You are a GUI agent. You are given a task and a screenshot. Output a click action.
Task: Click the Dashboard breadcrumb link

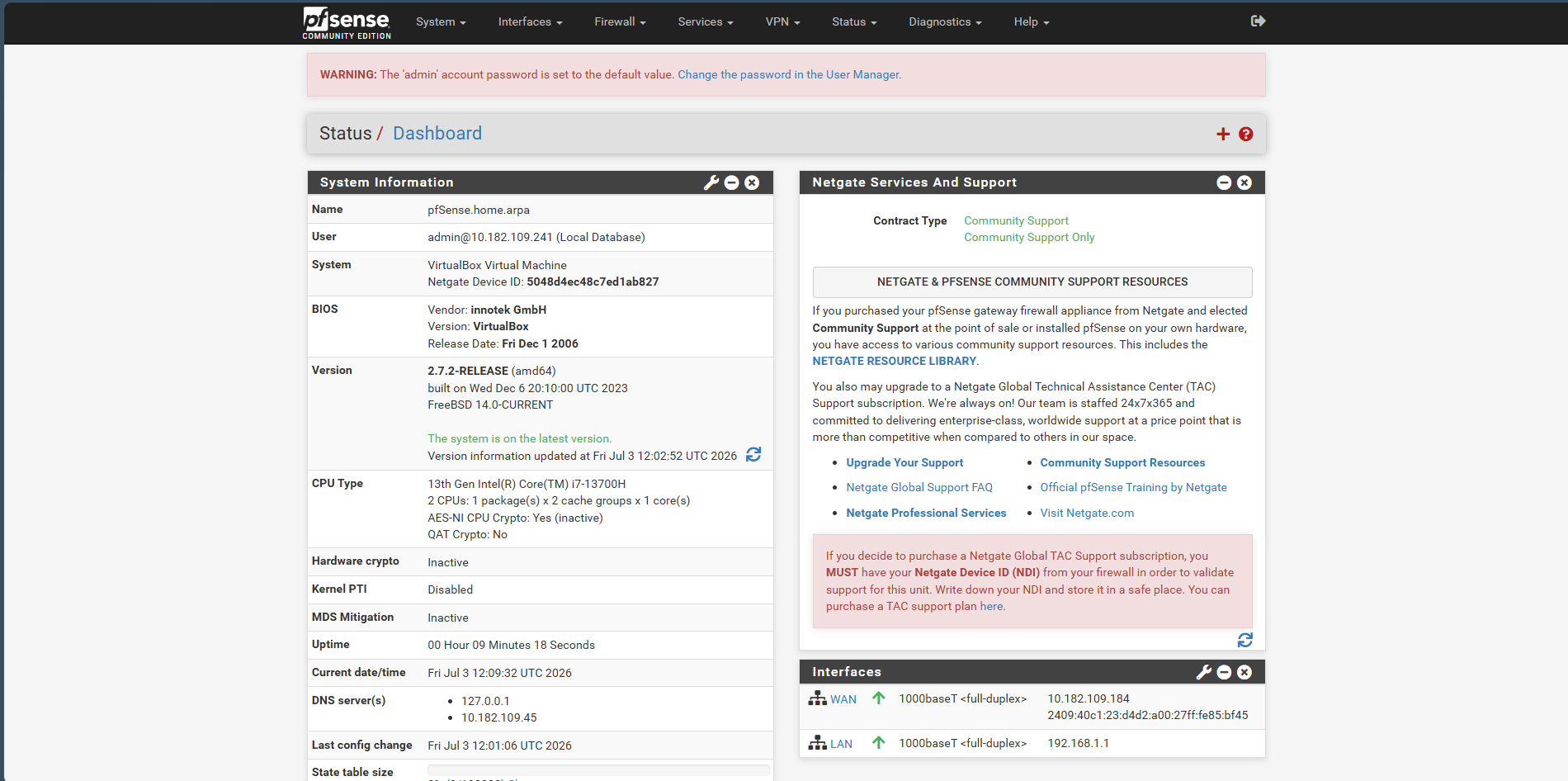pyautogui.click(x=437, y=134)
